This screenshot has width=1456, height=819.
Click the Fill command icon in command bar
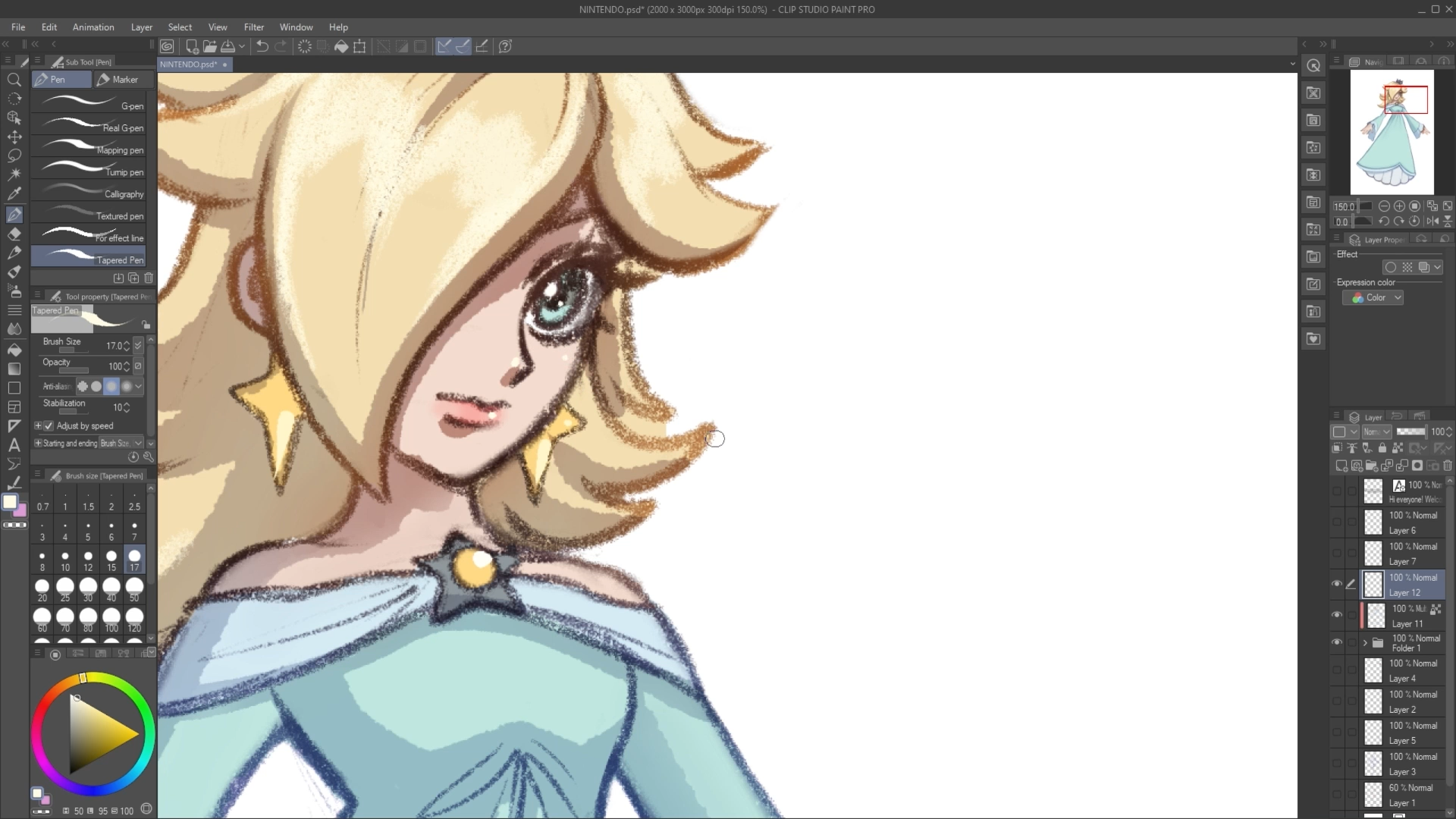pyautogui.click(x=341, y=46)
